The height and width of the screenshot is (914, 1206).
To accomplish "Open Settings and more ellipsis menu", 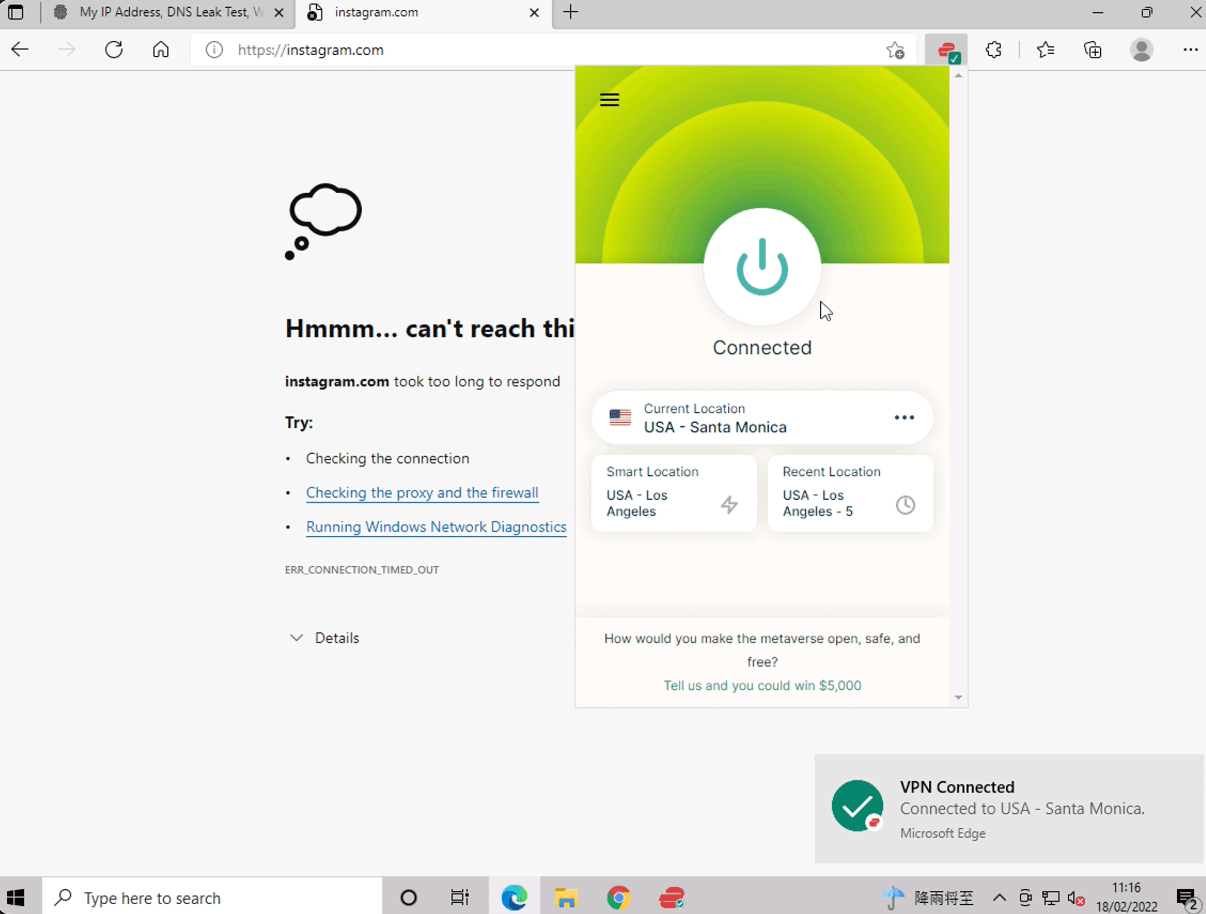I will [1190, 50].
